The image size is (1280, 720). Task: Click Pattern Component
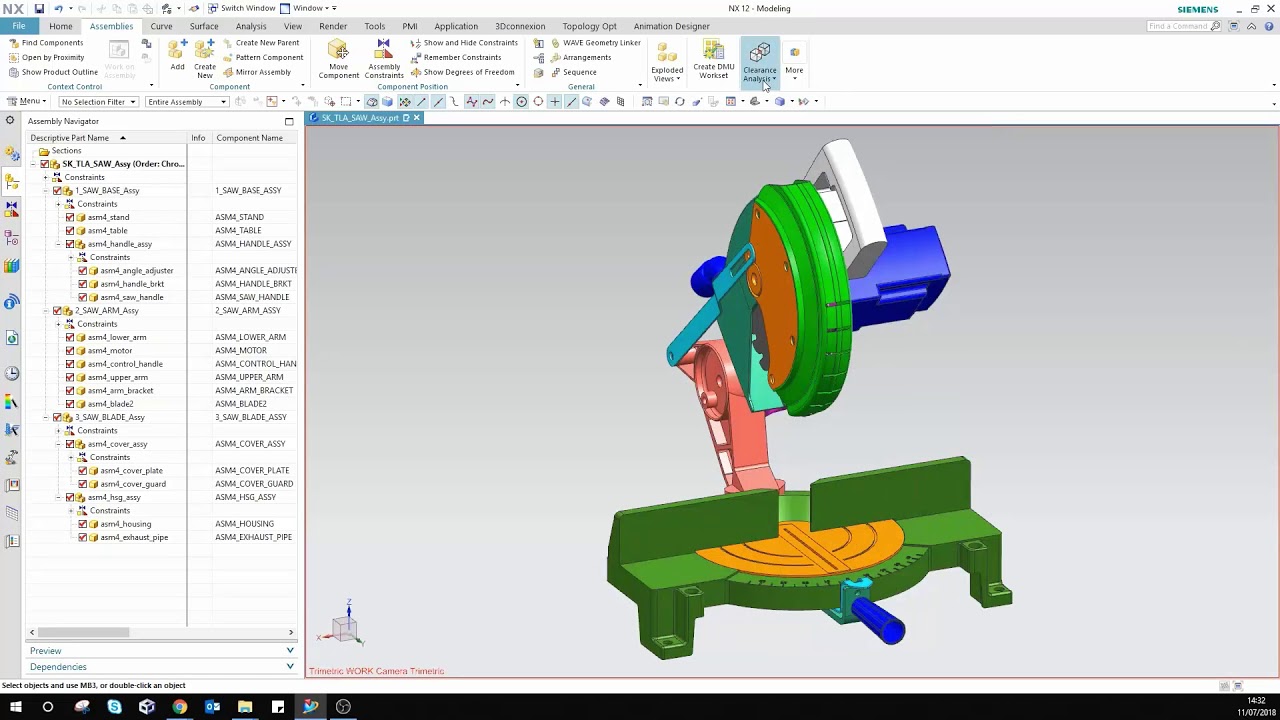(x=262, y=57)
